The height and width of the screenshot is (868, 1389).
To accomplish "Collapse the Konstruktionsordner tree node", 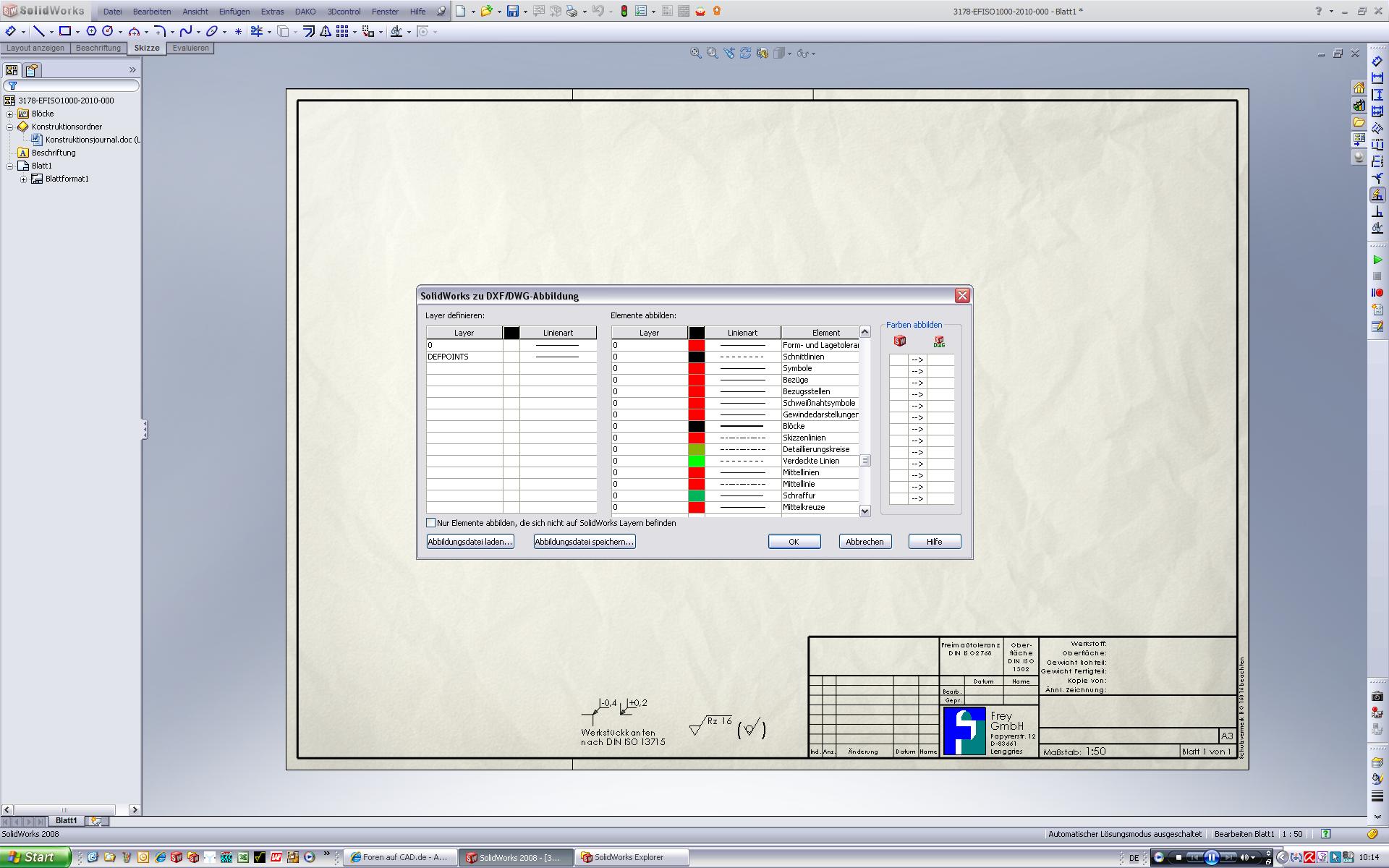I will [10, 127].
